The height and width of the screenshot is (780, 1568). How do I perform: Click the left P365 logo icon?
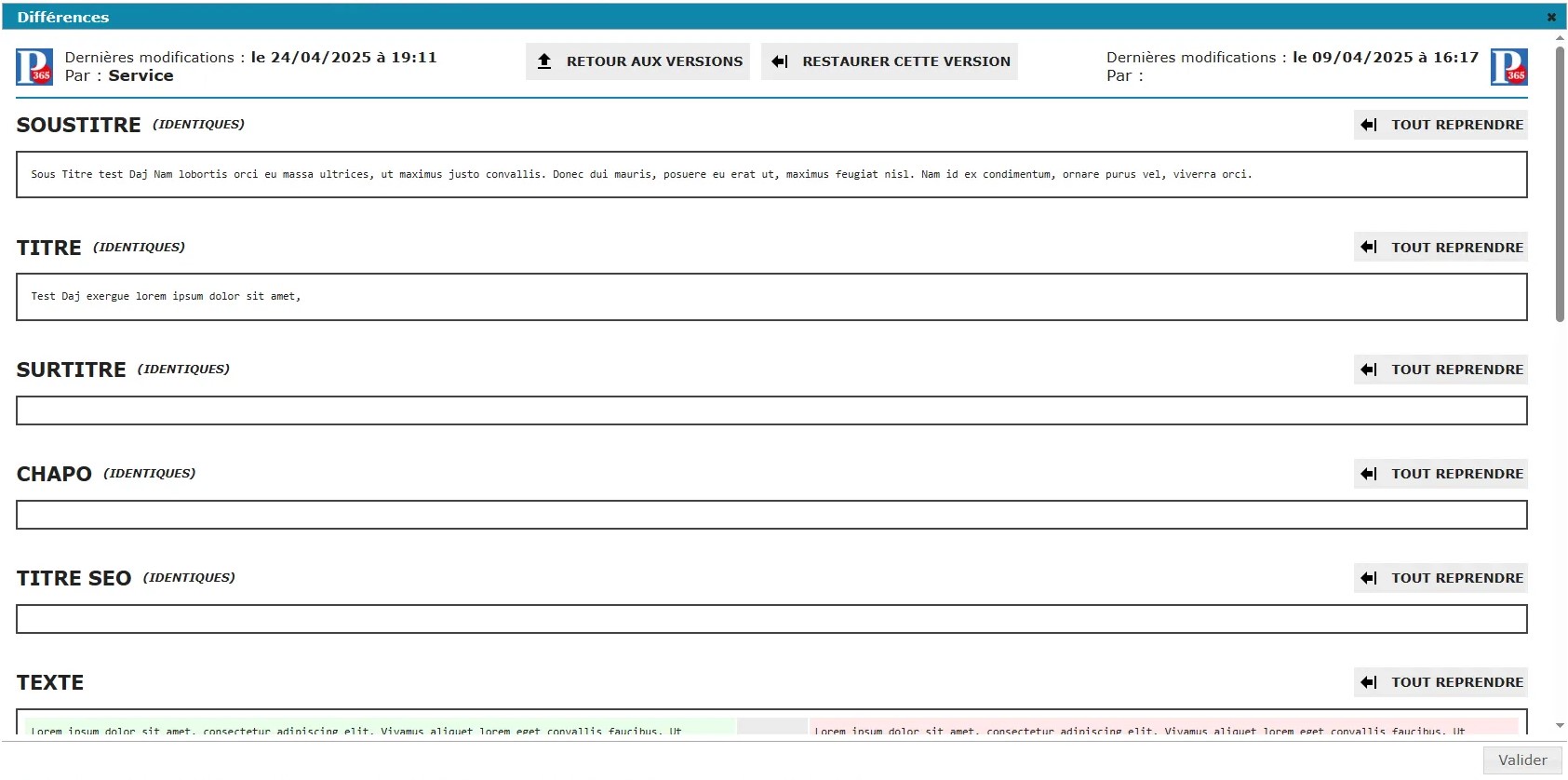pos(34,67)
